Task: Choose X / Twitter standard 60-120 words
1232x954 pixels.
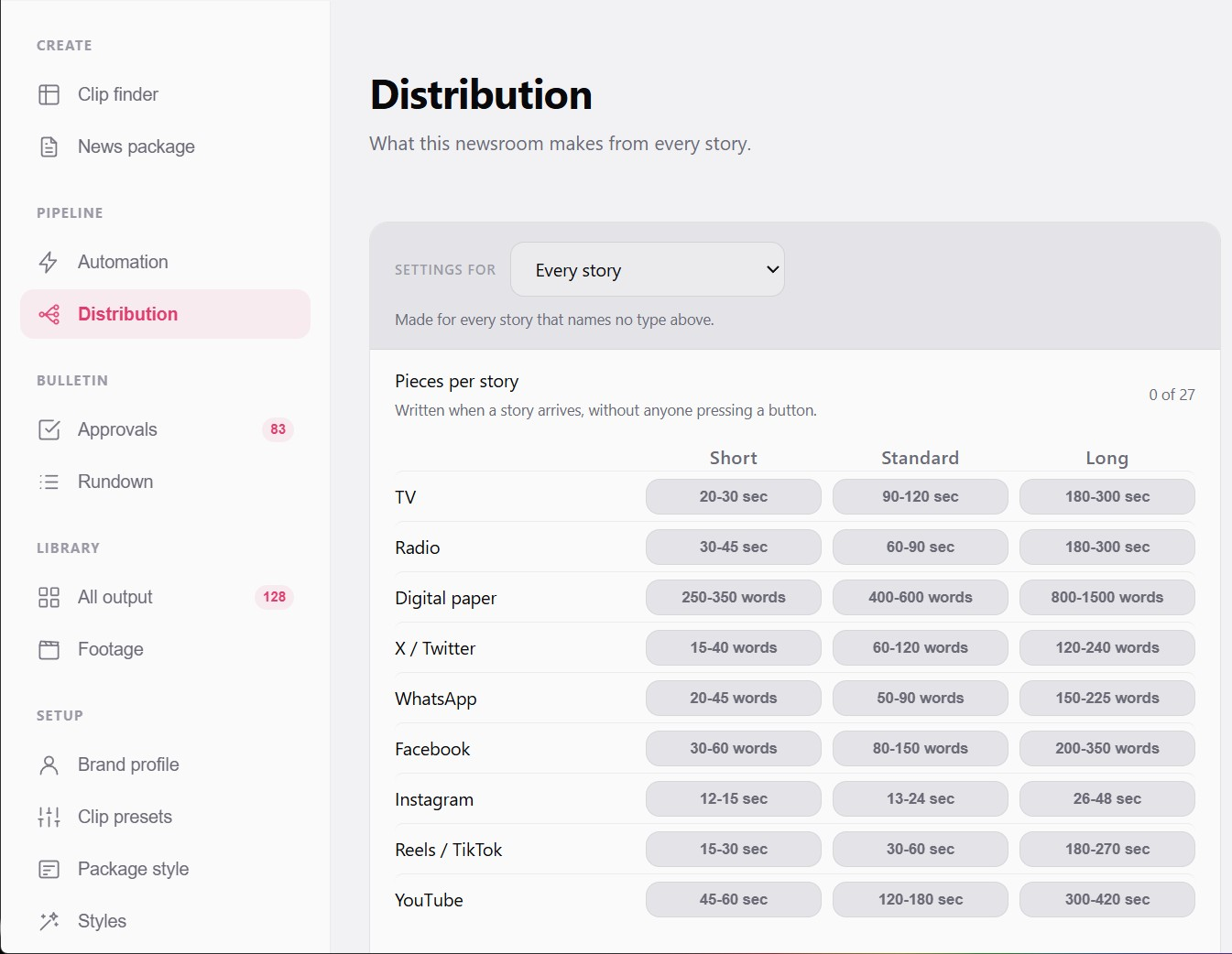Action: pyautogui.click(x=921, y=647)
